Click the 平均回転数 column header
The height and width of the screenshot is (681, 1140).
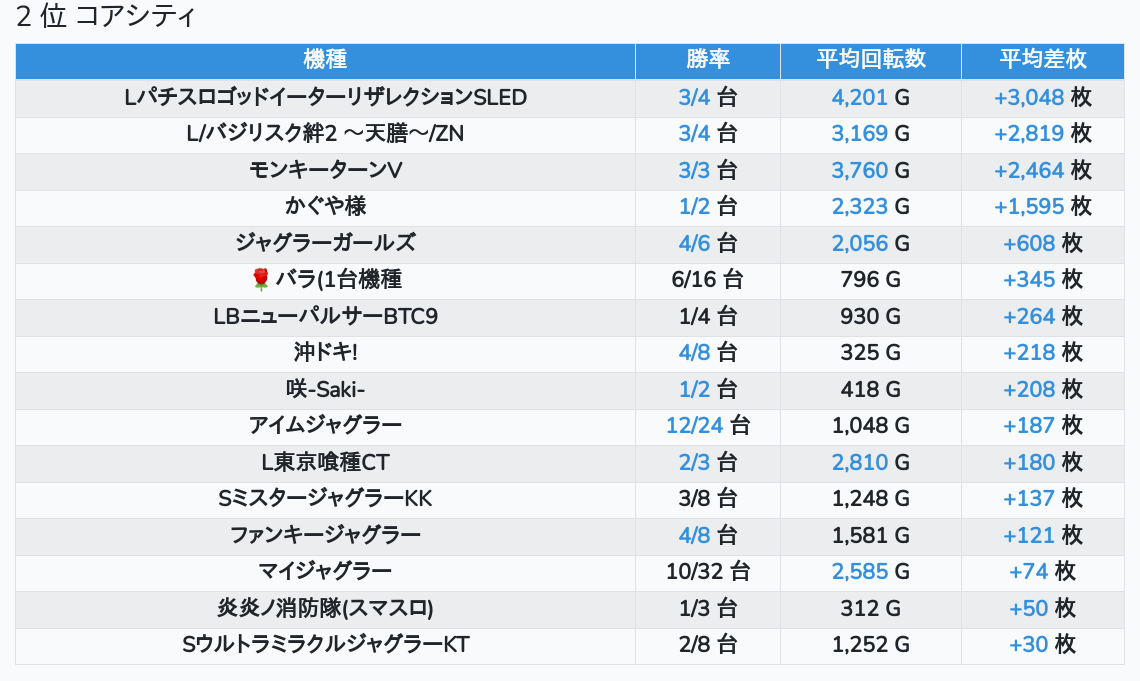[870, 59]
